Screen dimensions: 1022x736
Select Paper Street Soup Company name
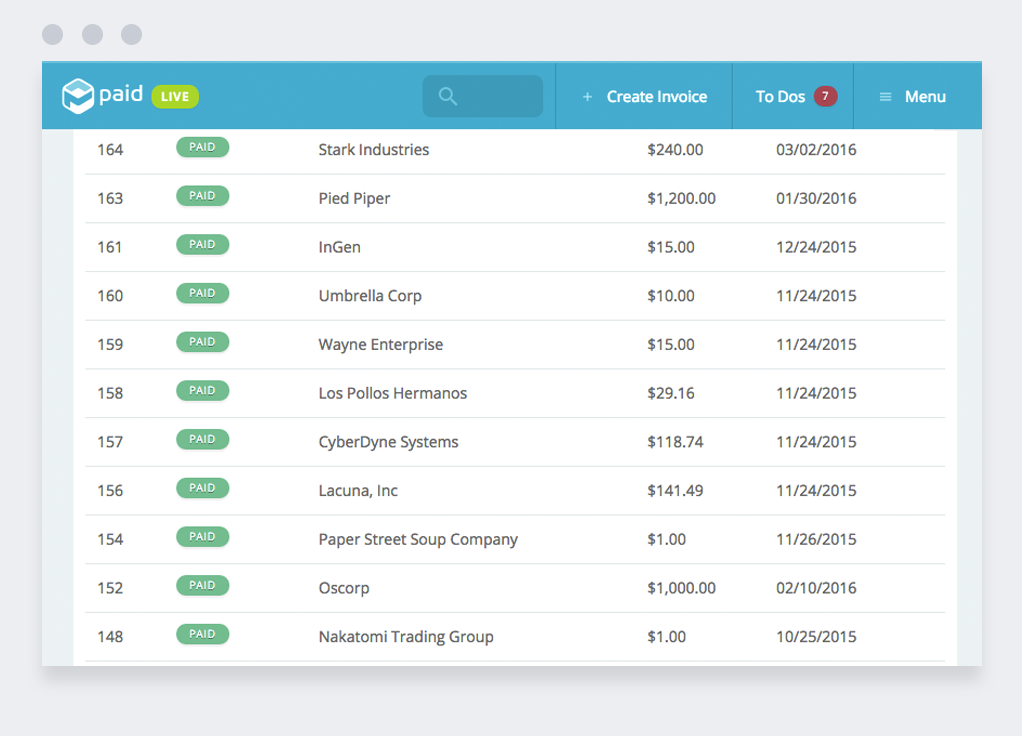click(418, 539)
